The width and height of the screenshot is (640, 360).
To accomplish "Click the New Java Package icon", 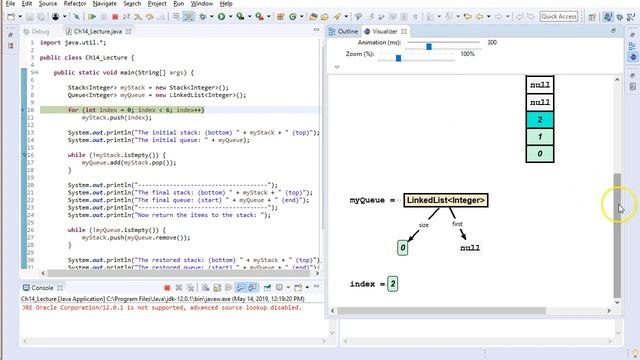I will click(x=280, y=17).
